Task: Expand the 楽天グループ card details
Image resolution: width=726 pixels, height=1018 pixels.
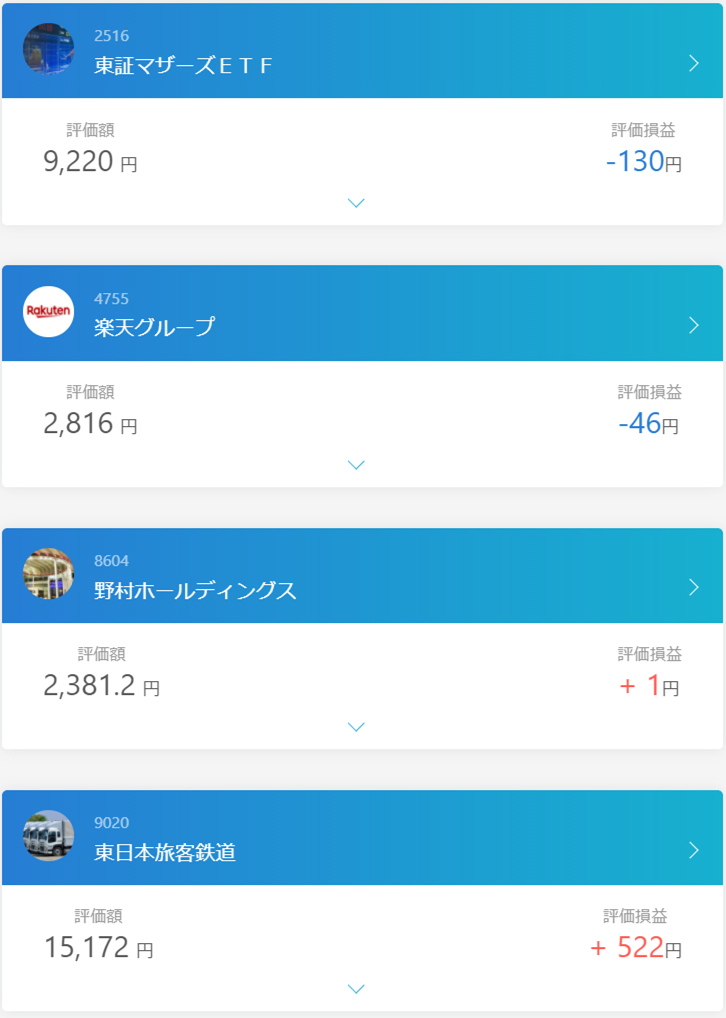Action: [356, 465]
